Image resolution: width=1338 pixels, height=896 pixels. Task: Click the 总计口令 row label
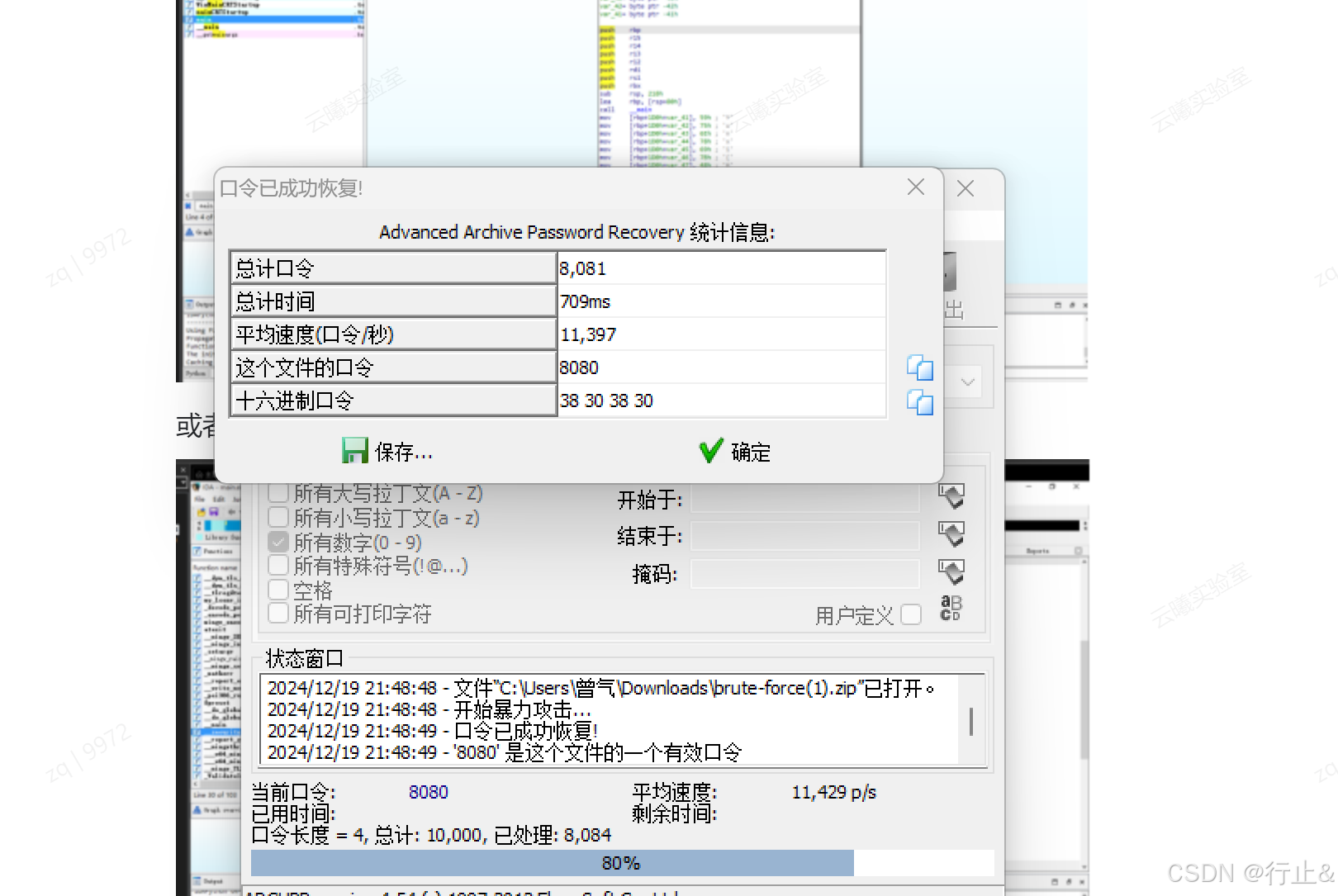(394, 268)
